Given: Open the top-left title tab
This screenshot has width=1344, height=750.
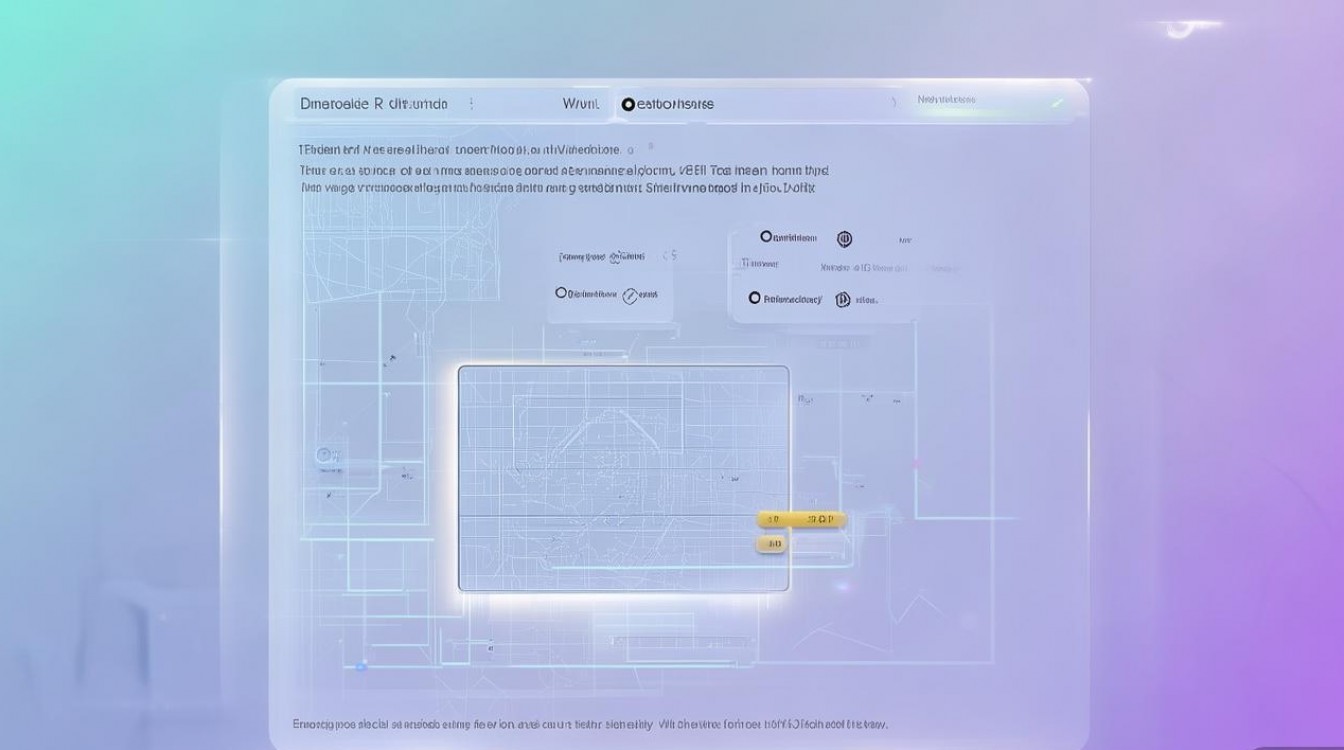Looking at the screenshot, I should [x=374, y=103].
